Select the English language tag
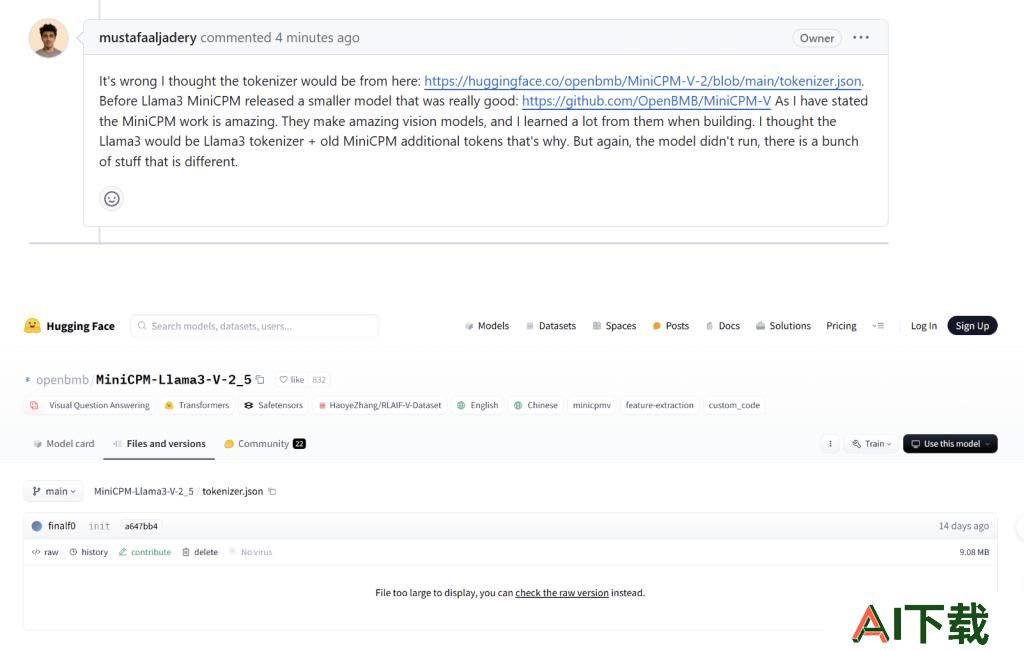This screenshot has width=1024, height=651. (x=477, y=405)
